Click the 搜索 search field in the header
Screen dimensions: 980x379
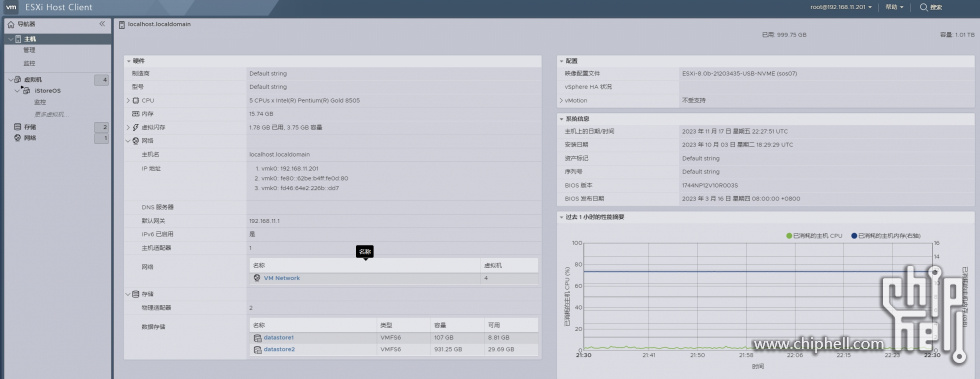pos(936,8)
